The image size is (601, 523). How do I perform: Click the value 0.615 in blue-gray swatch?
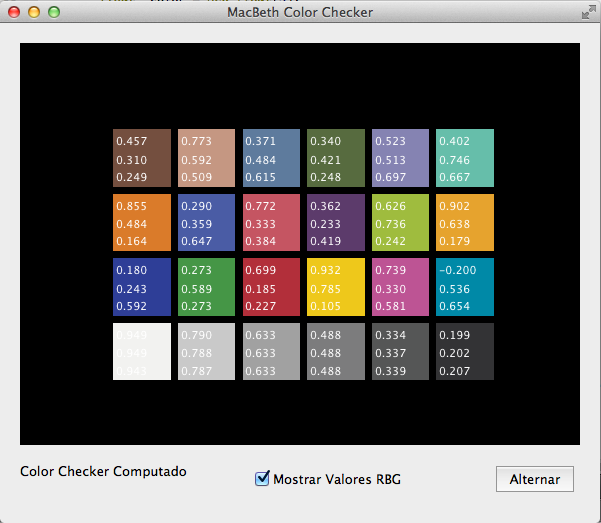pos(260,177)
